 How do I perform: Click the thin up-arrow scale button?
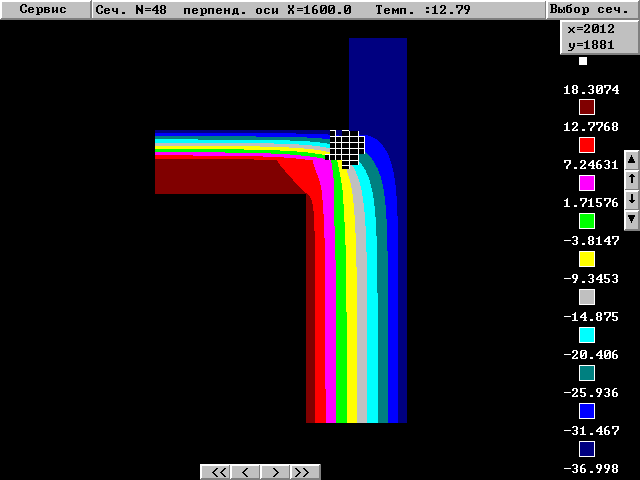point(631,180)
